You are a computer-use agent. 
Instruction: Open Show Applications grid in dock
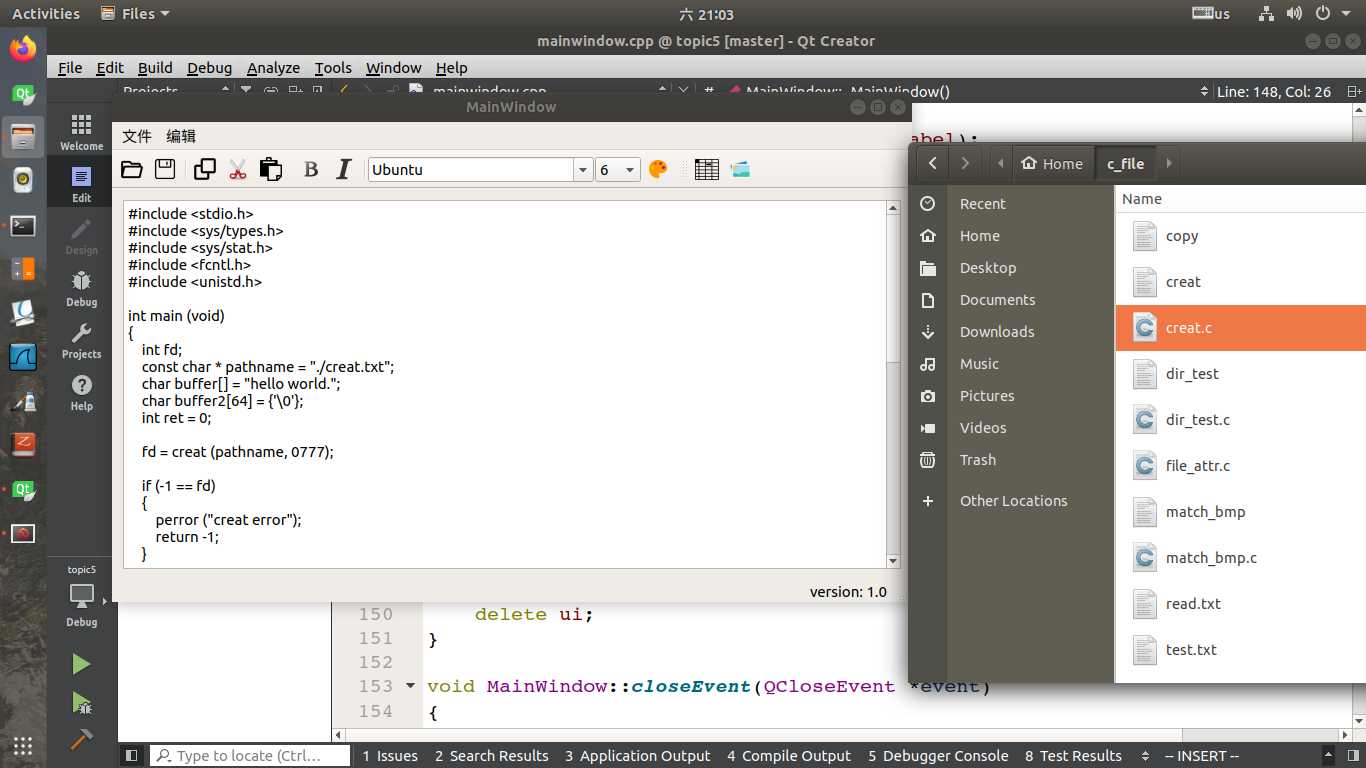[23, 746]
